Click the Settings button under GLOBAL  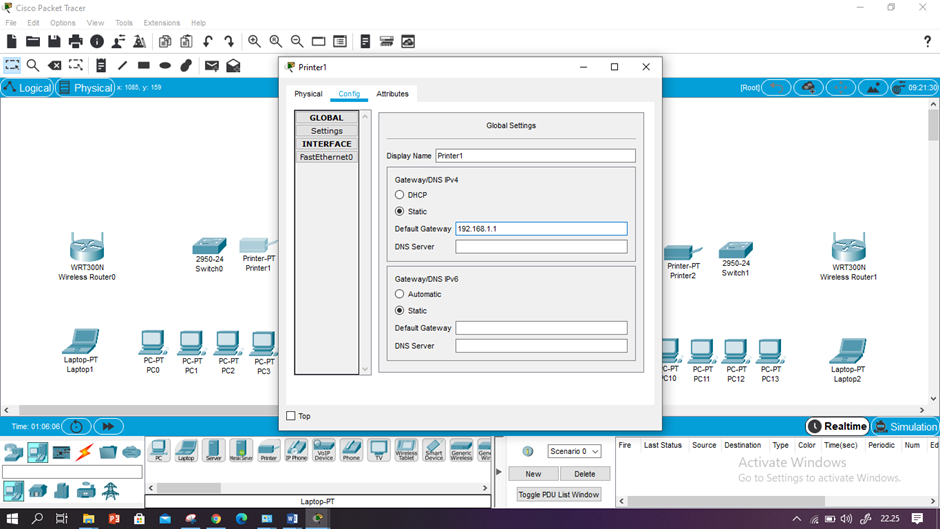click(x=327, y=131)
